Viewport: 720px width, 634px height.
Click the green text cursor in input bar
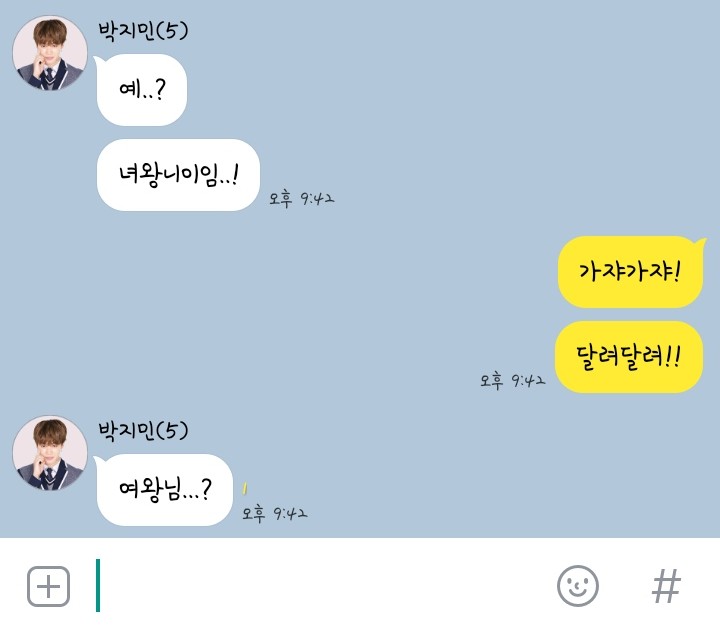tap(98, 585)
